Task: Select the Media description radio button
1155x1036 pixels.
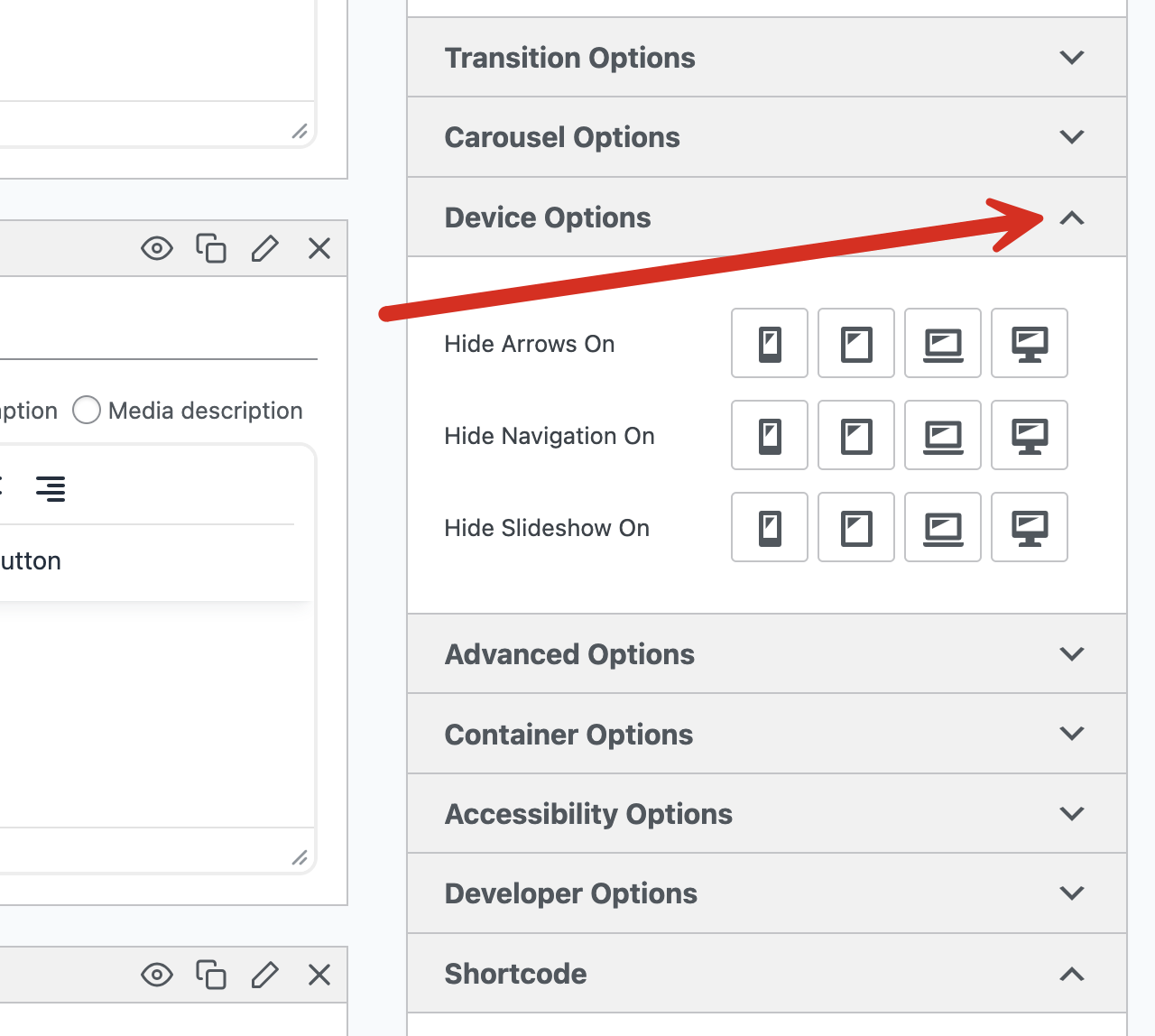Action: tap(87, 411)
